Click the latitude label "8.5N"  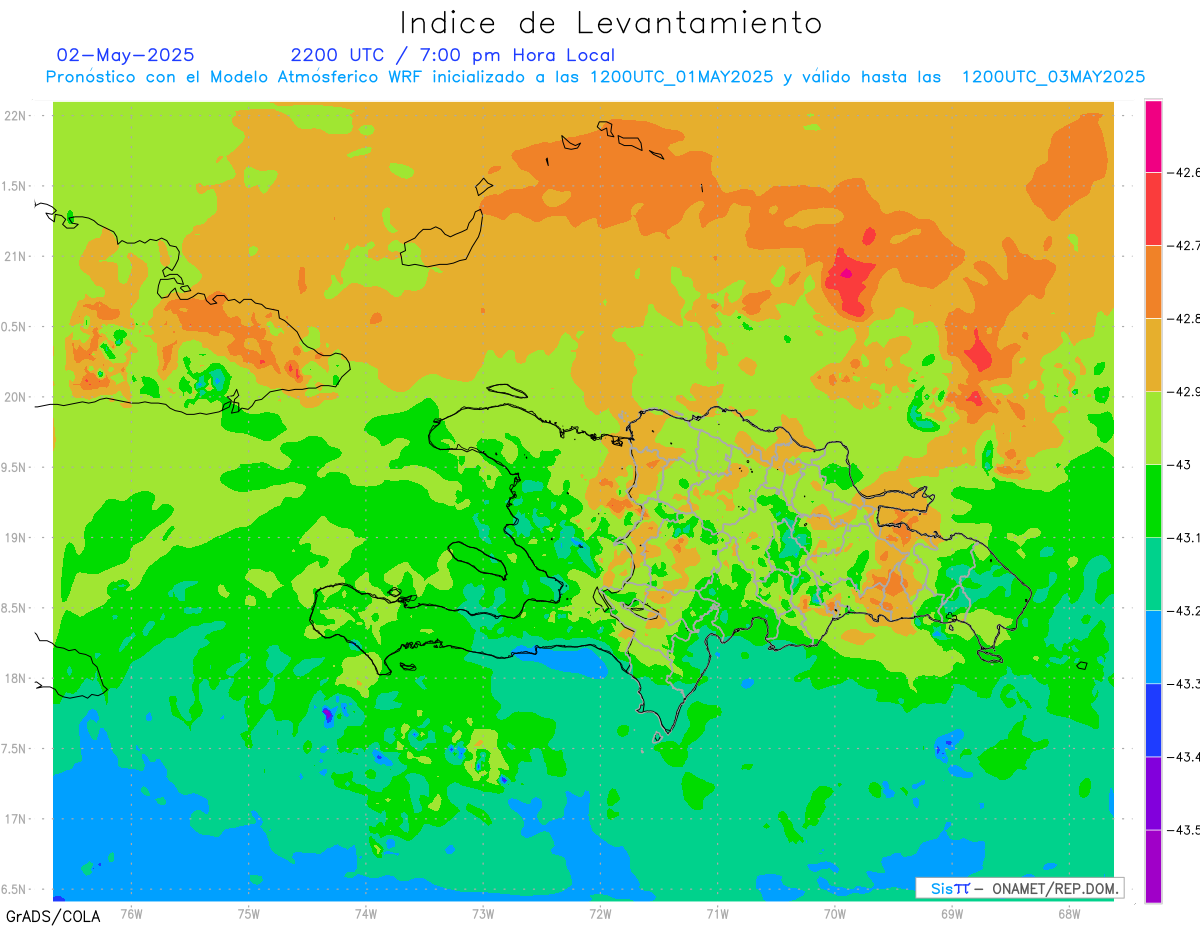click(15, 608)
